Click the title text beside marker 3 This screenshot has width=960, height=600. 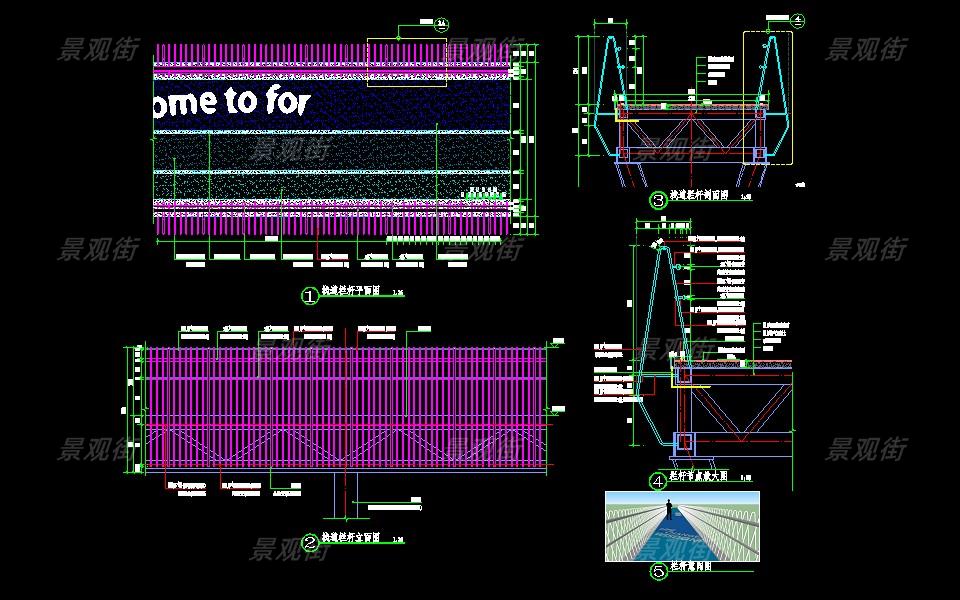click(698, 196)
